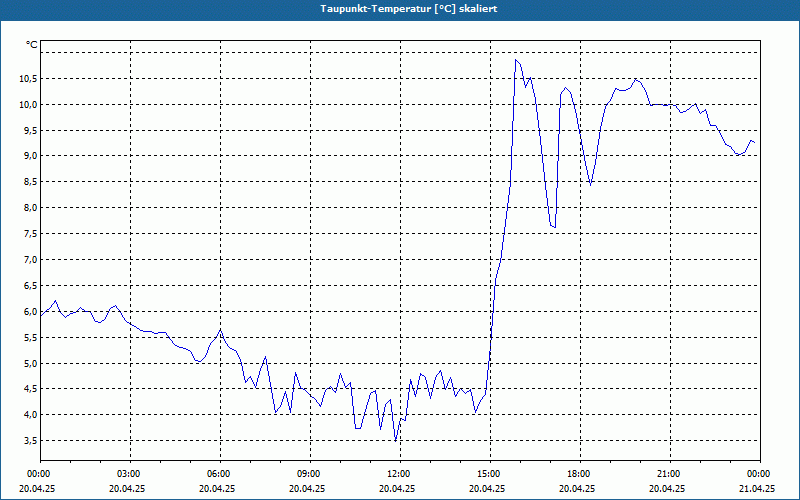Select the "06:00" x-axis time label
800x500 pixels.
217,474
